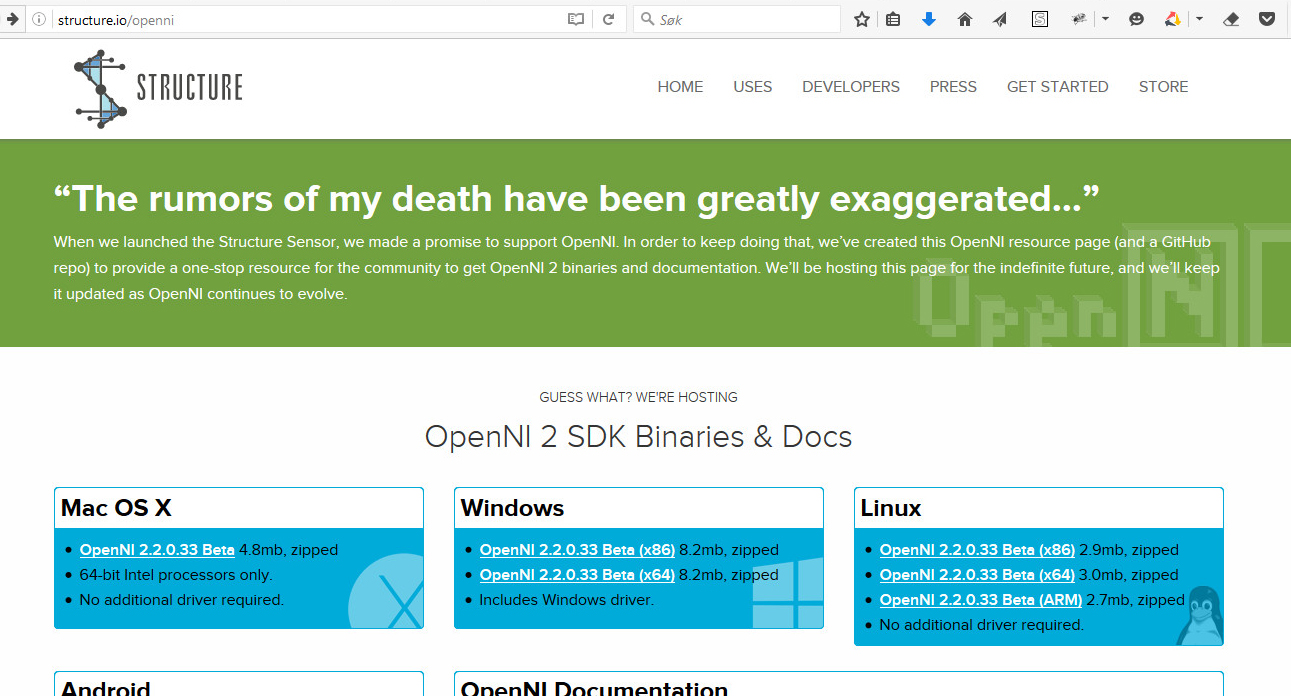
Task: Open the HOME menu item
Action: click(x=680, y=87)
